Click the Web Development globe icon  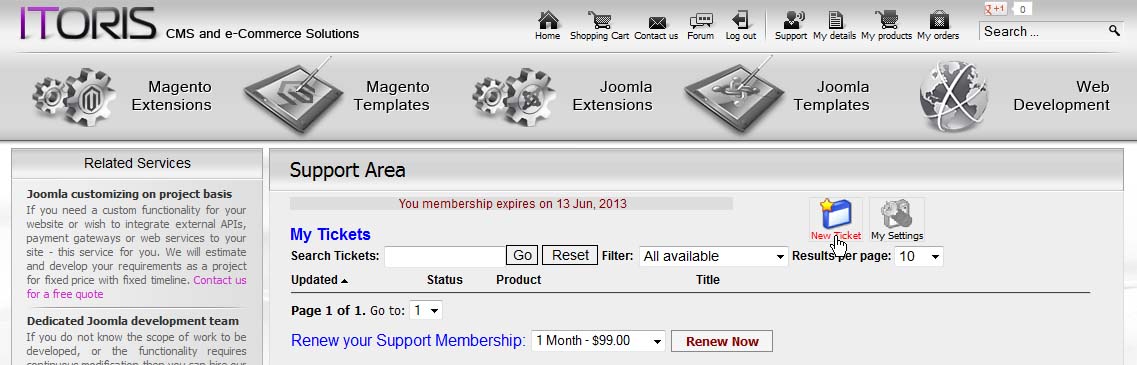pos(955,96)
